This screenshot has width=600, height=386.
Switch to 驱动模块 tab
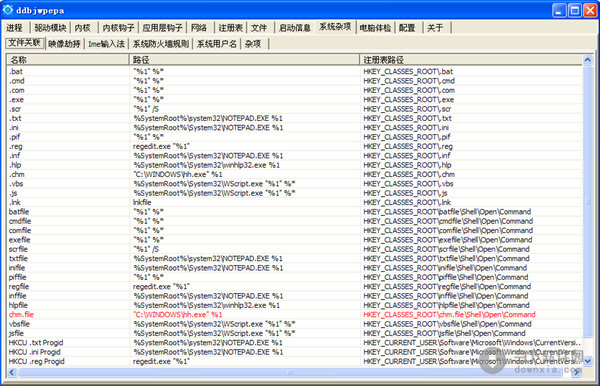click(x=50, y=28)
